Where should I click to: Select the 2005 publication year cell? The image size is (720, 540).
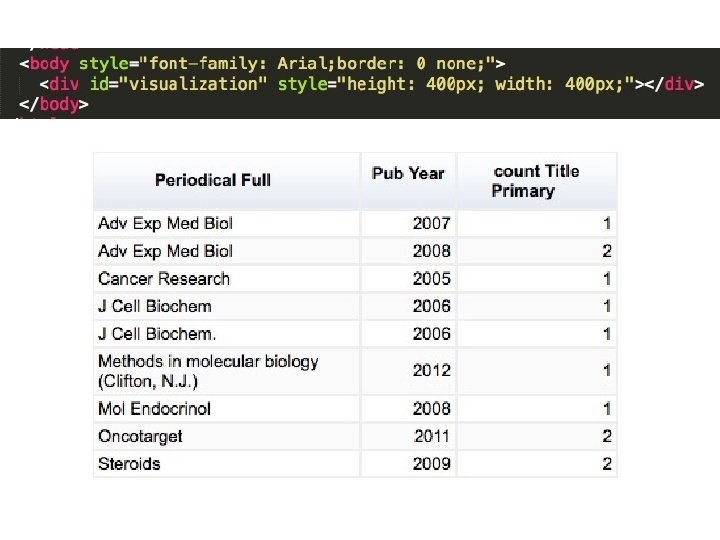[x=431, y=279]
